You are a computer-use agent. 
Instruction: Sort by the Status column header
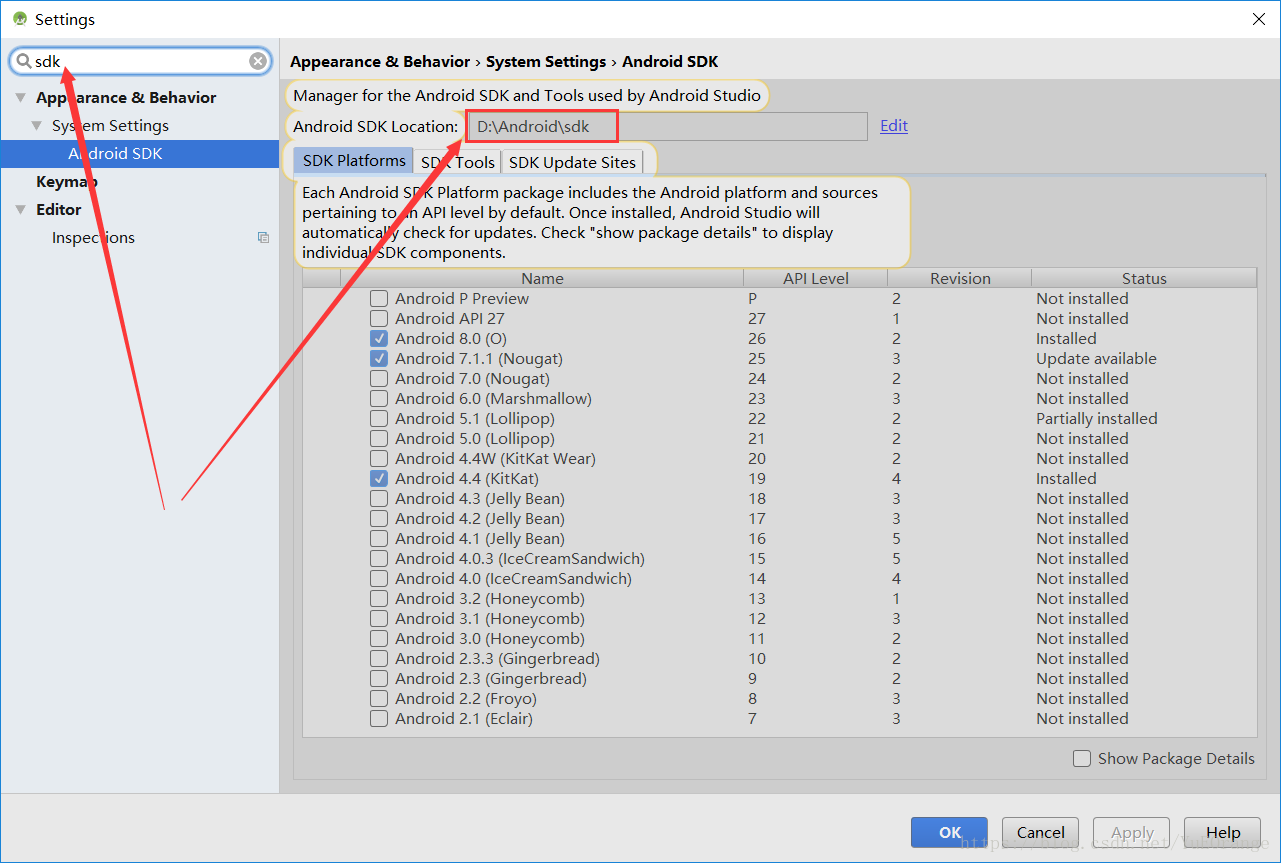point(1144,278)
